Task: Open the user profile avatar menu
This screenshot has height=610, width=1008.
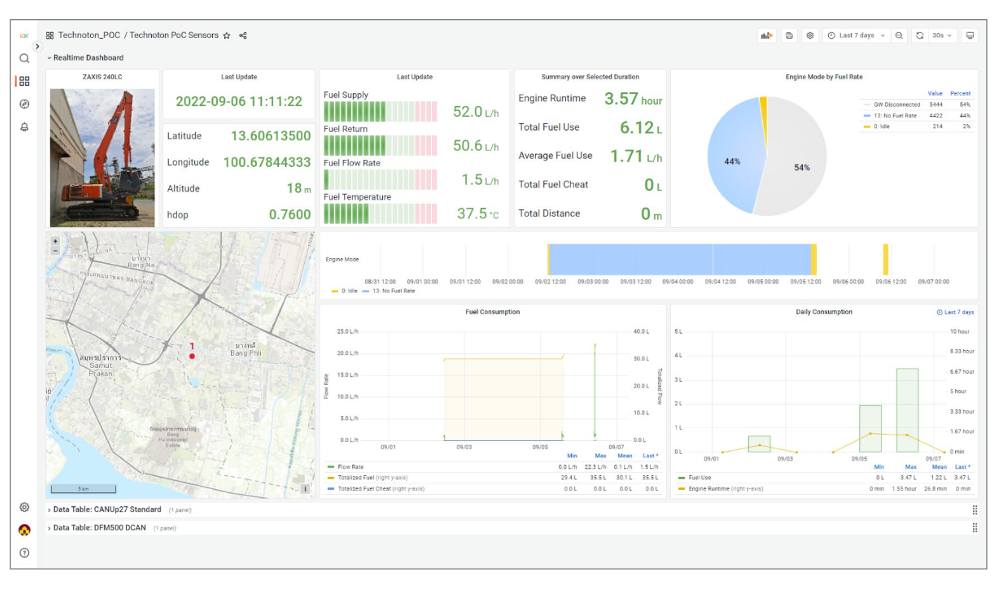Action: point(24,530)
